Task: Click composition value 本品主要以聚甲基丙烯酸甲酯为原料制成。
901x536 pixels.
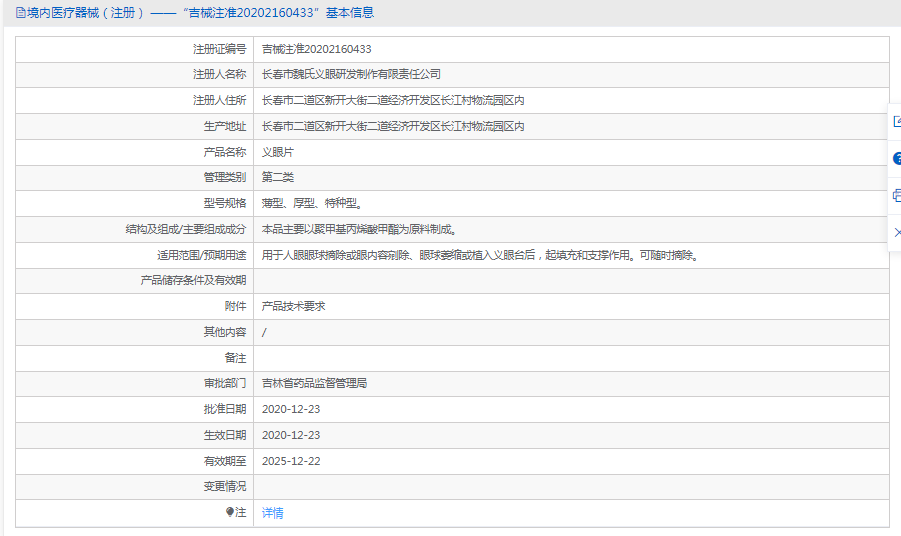Action: click(x=359, y=229)
